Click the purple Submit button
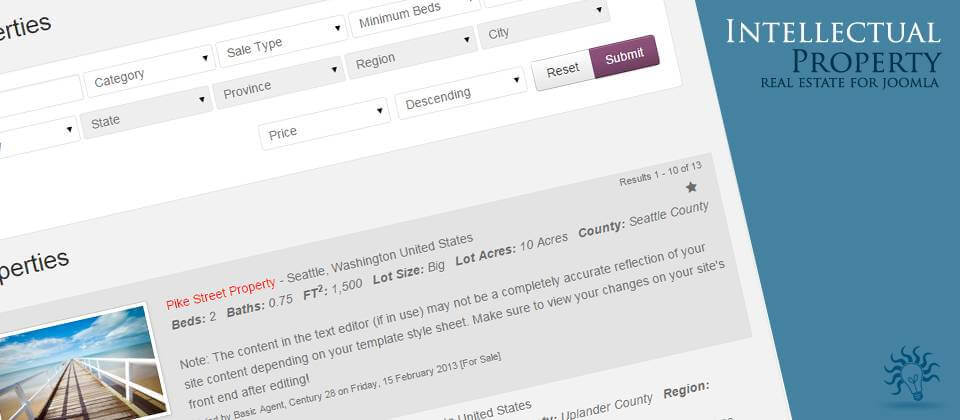 pos(624,57)
